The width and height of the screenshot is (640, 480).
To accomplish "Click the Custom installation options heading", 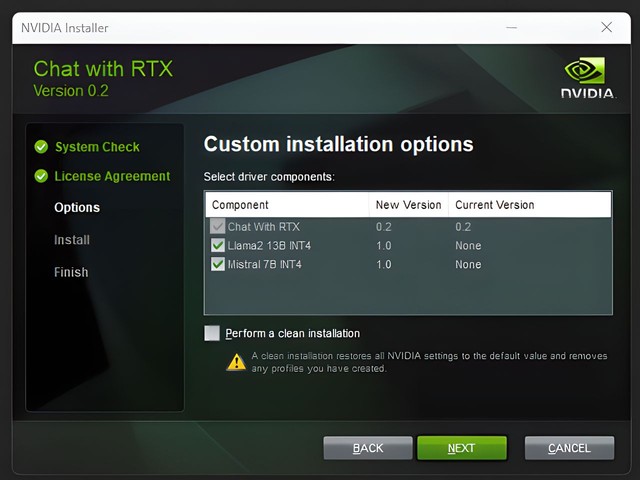I will tap(338, 144).
